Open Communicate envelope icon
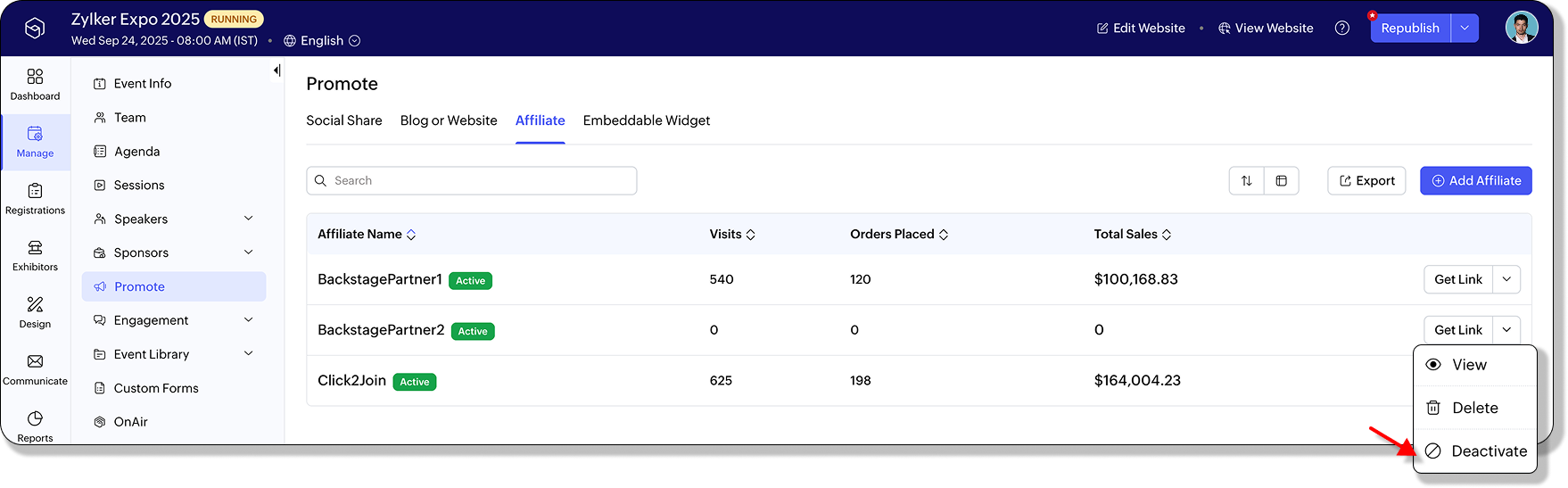Image resolution: width=1568 pixels, height=488 pixels. pyautogui.click(x=35, y=361)
